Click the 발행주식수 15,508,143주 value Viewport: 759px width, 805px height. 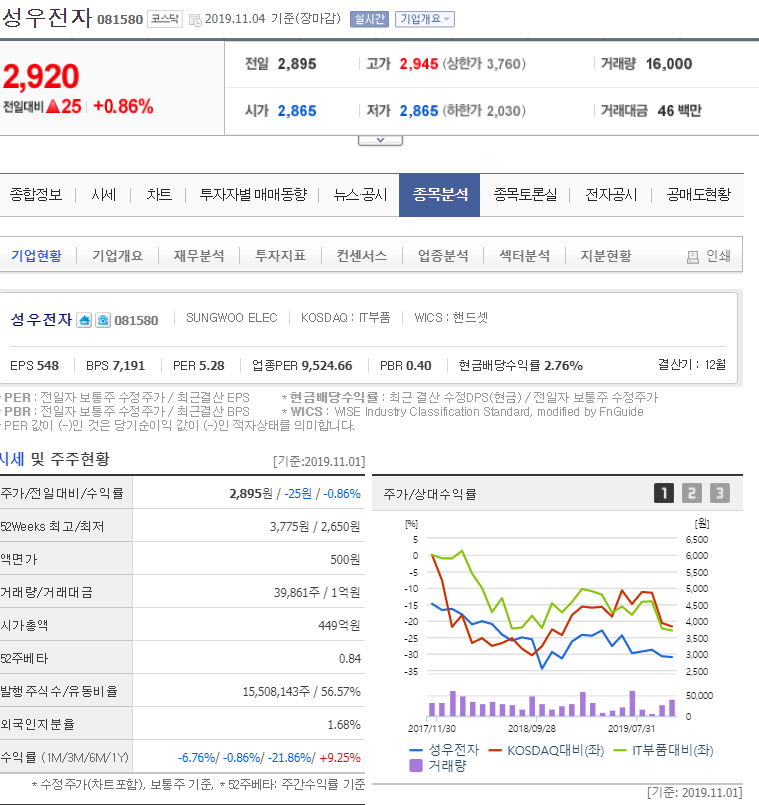click(276, 692)
